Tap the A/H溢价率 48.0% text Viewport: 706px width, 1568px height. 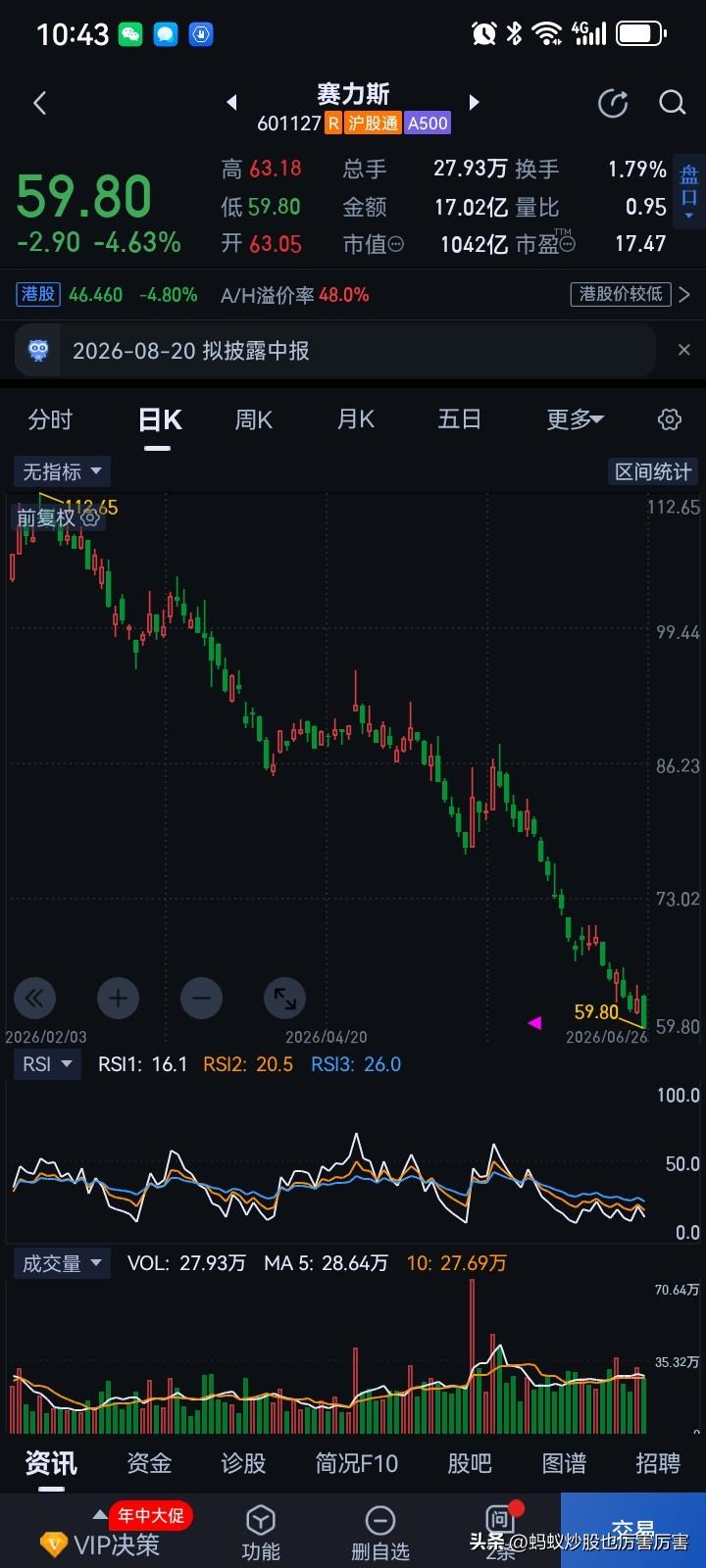pos(295,294)
